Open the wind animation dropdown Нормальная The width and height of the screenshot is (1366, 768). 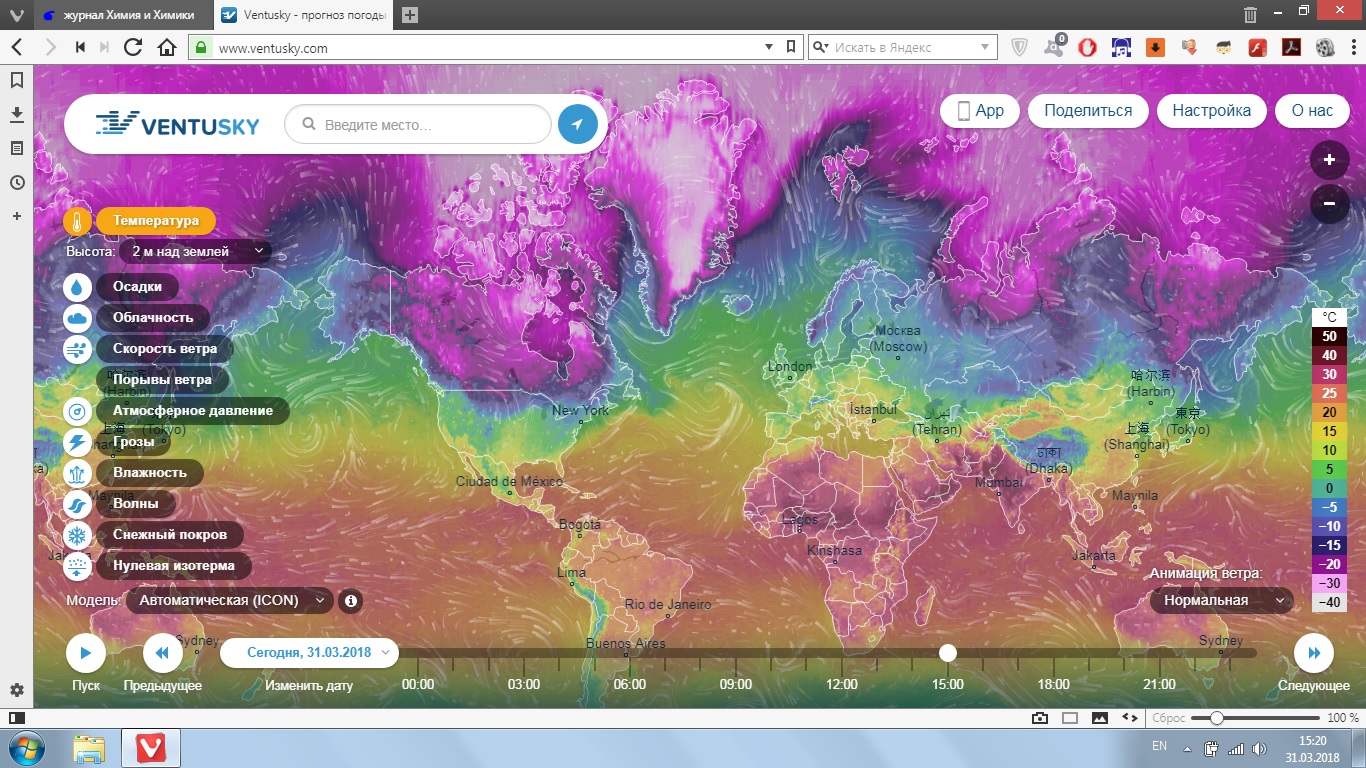coord(1221,601)
